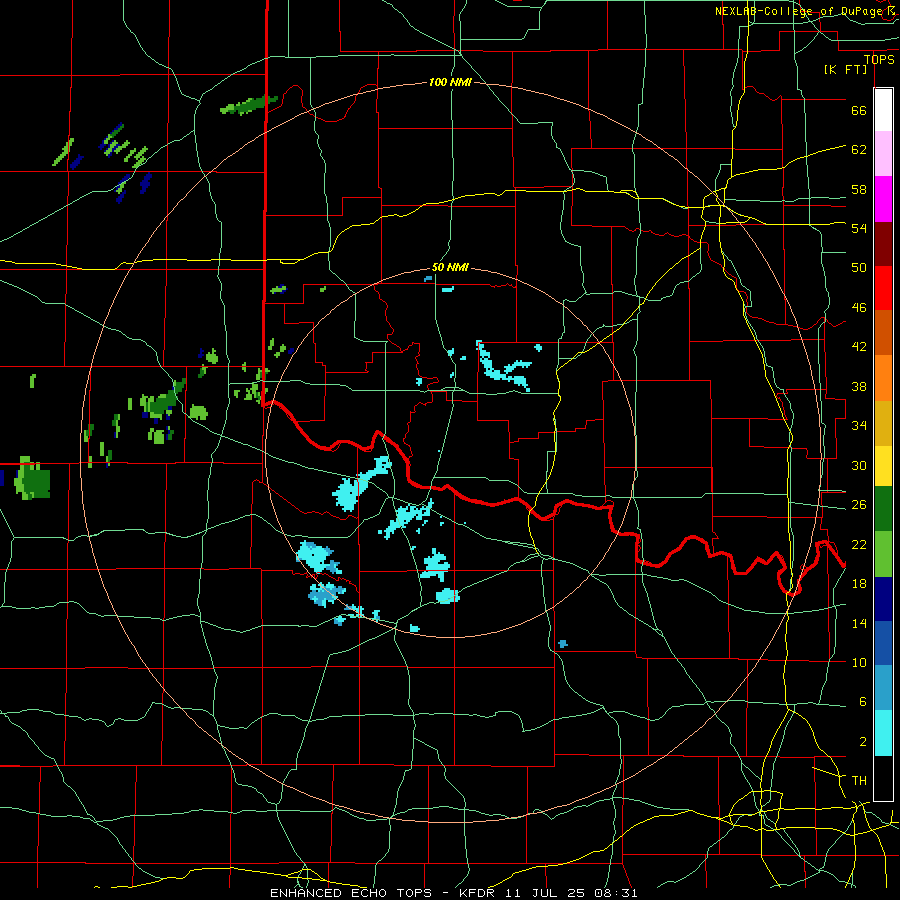900x900 pixels.
Task: Select the dark red maroon legend swatch
Action: pyautogui.click(x=883, y=244)
